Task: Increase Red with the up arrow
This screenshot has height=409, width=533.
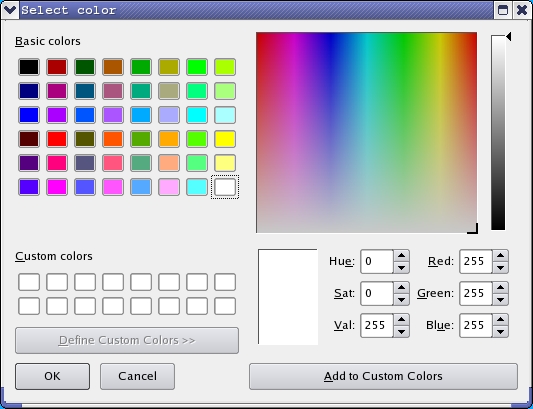Action: (x=500, y=256)
